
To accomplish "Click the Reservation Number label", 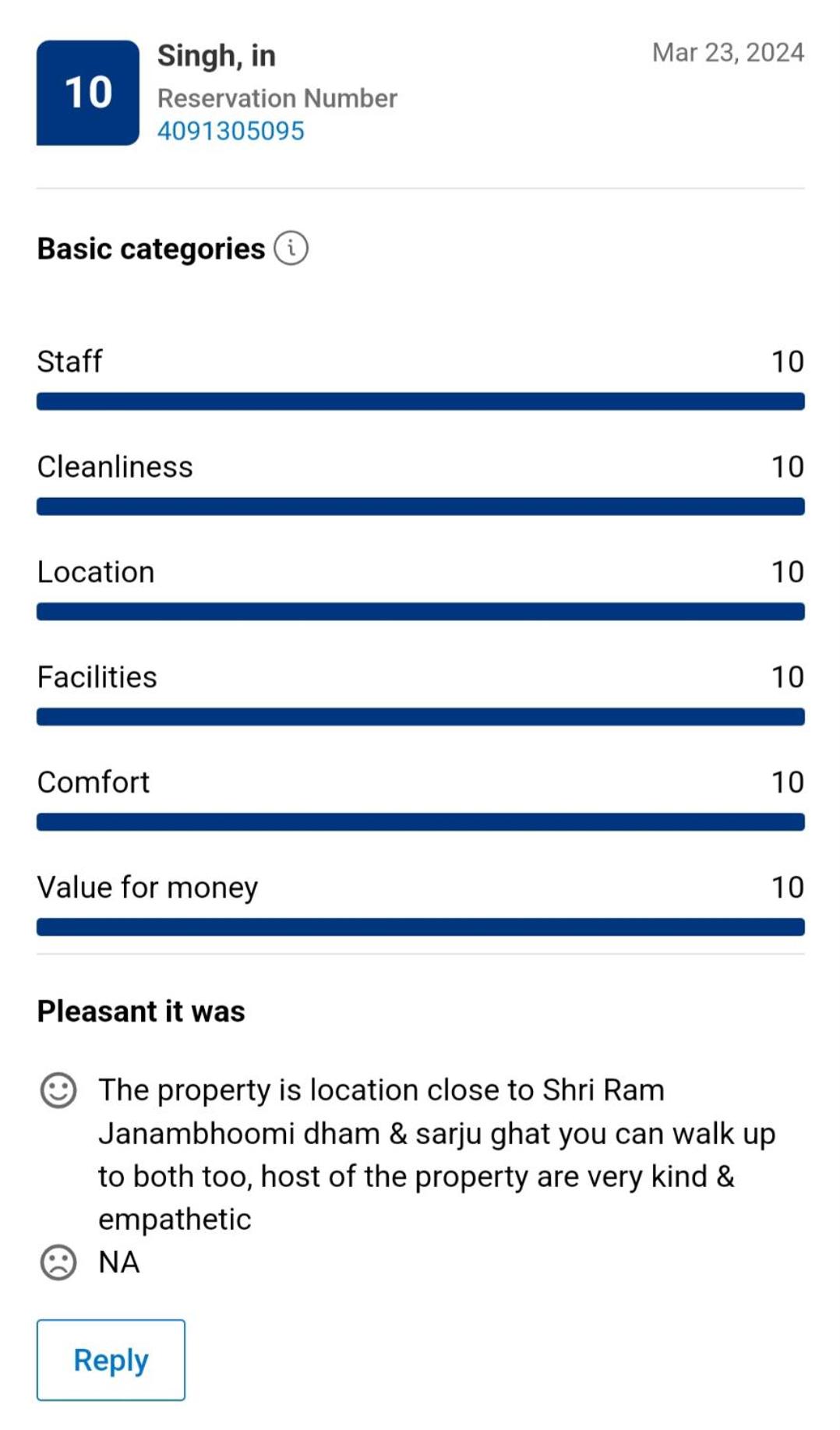I will (x=277, y=98).
